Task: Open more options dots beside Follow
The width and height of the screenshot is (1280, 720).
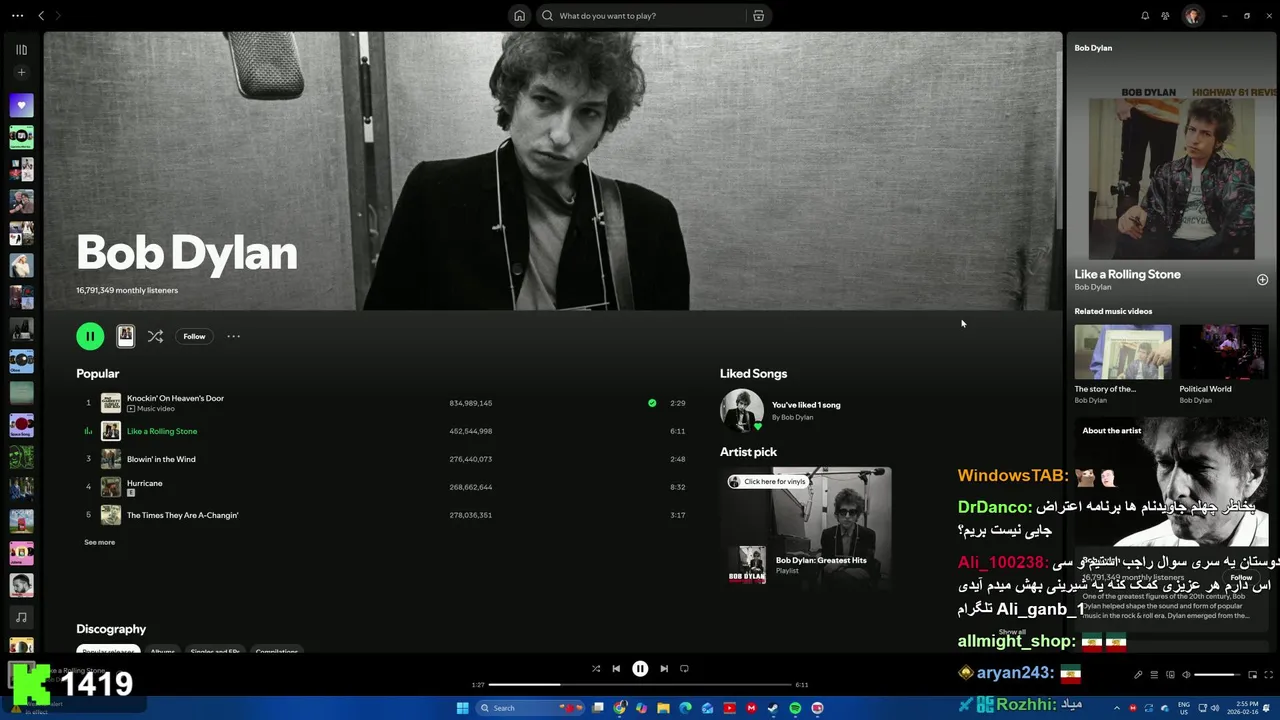Action: click(233, 336)
